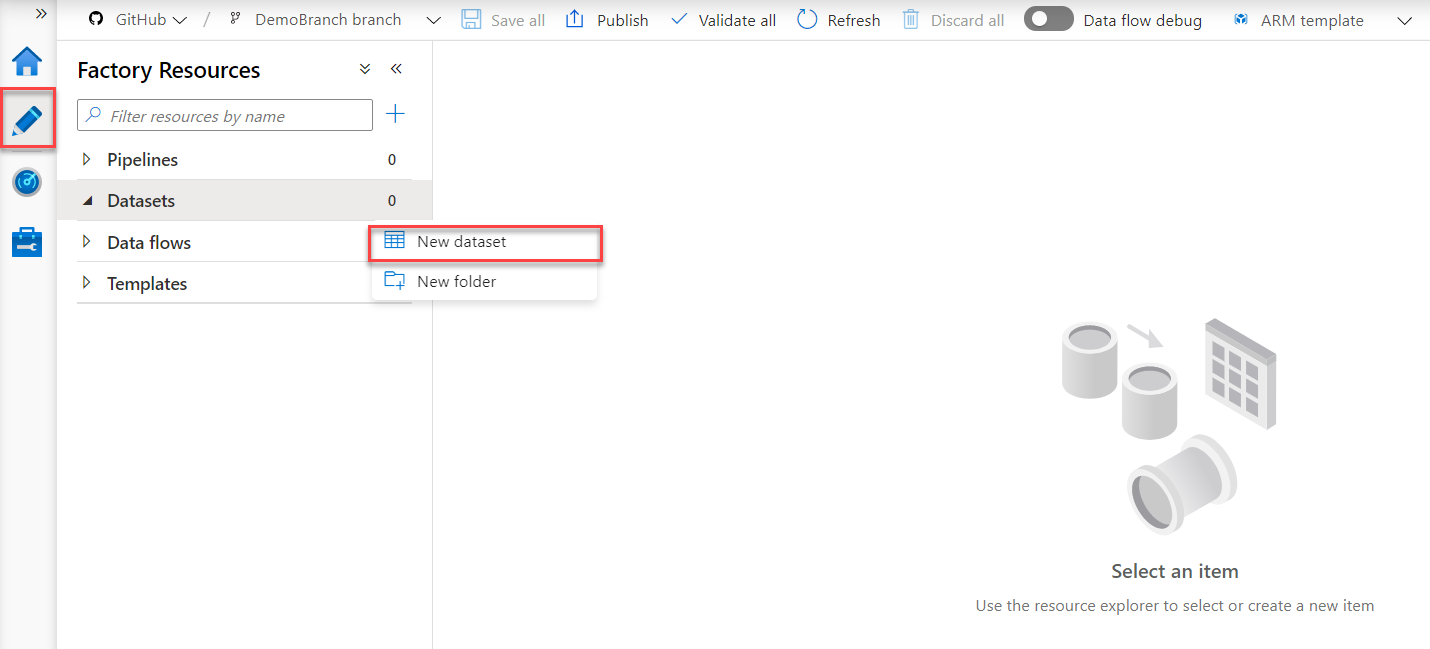The width and height of the screenshot is (1430, 649).
Task: Open the Manage toolbox icon
Action: coord(27,242)
